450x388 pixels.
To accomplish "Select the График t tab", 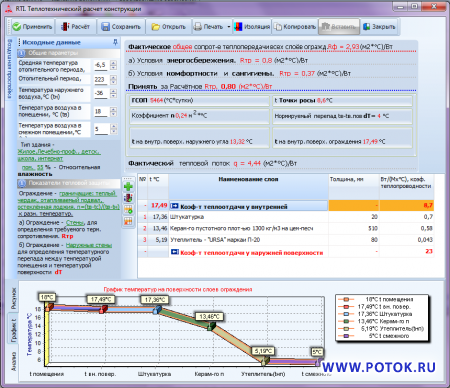I will click(x=13, y=330).
